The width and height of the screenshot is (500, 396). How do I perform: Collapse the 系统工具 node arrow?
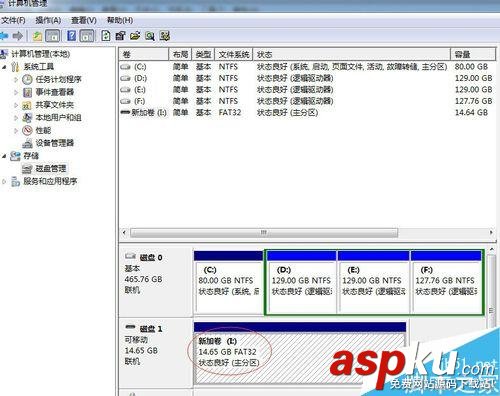(x=4, y=67)
